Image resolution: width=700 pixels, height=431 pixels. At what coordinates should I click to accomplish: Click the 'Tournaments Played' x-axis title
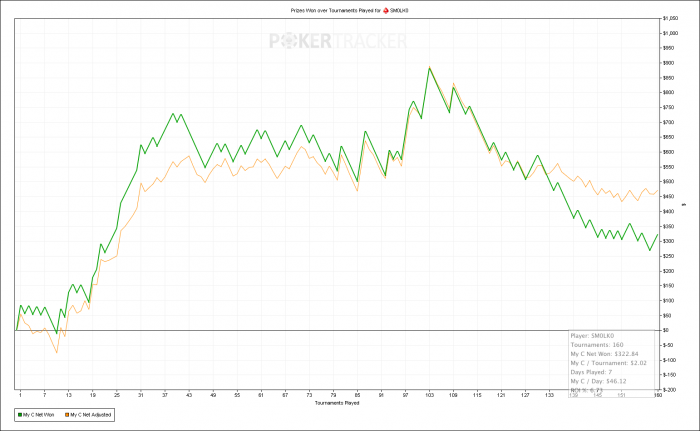337,403
